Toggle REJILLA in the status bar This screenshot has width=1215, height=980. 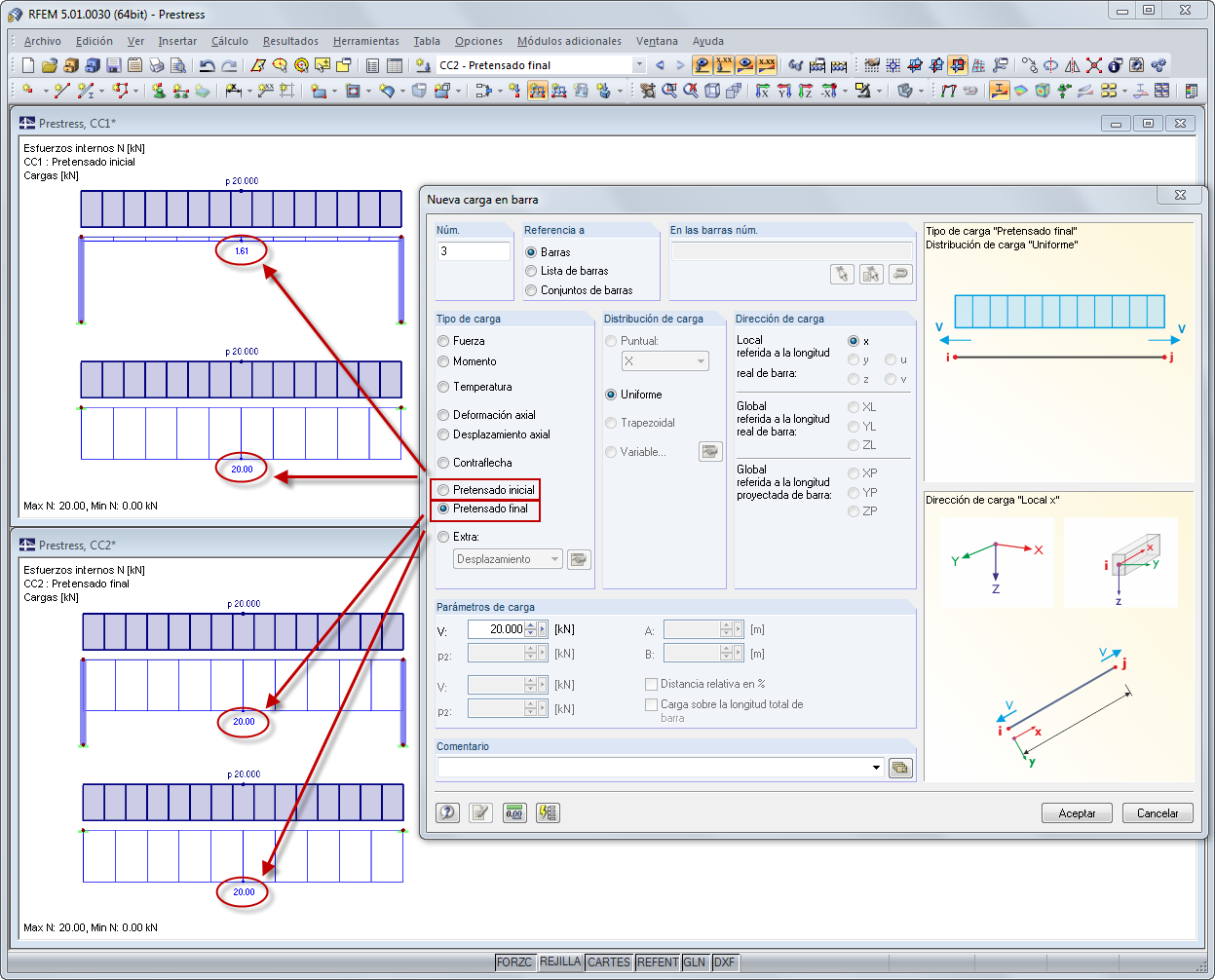(560, 961)
